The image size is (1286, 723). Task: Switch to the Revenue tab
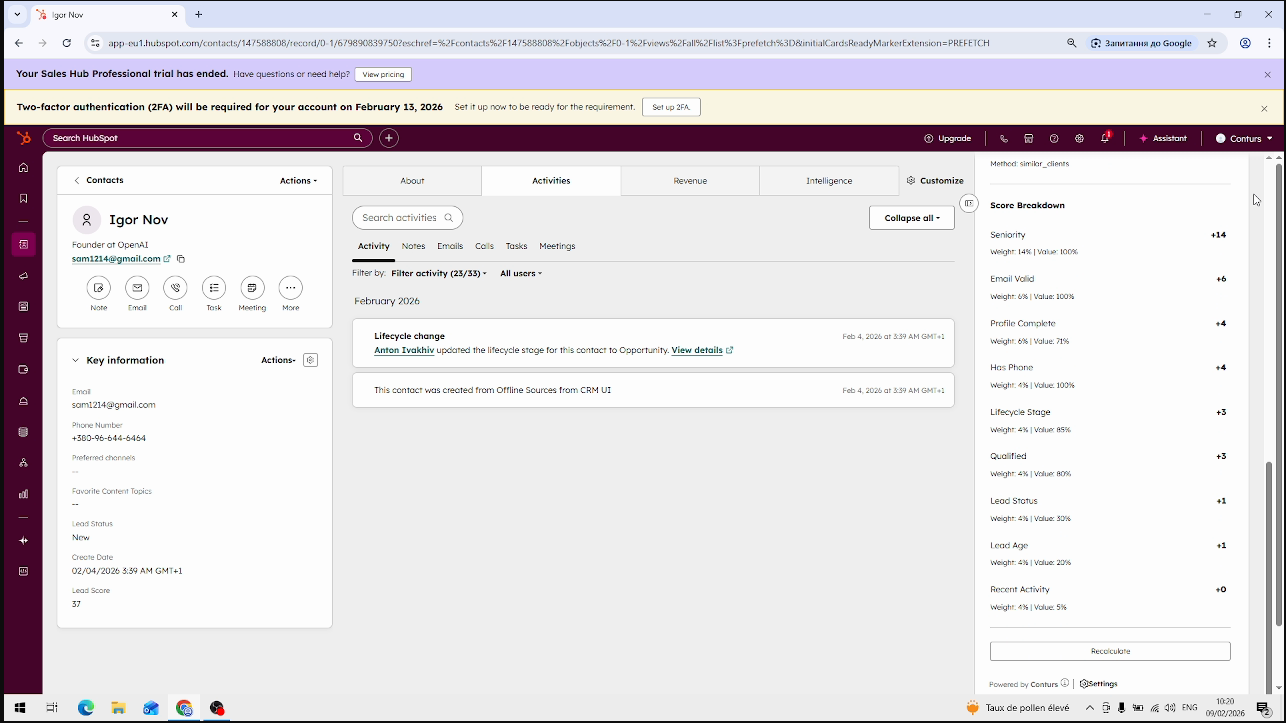(689, 180)
